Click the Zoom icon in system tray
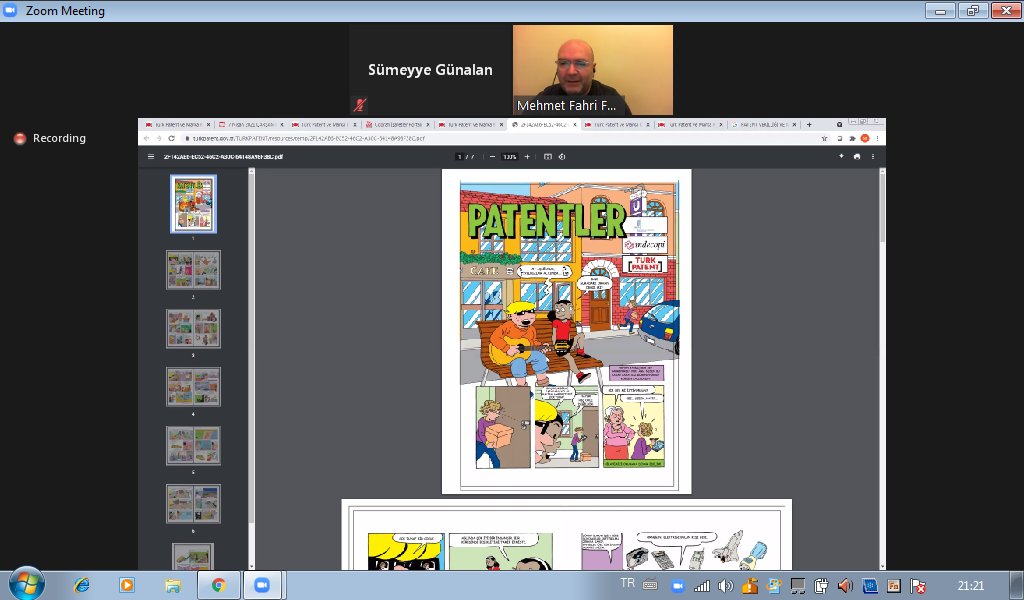 coord(678,586)
